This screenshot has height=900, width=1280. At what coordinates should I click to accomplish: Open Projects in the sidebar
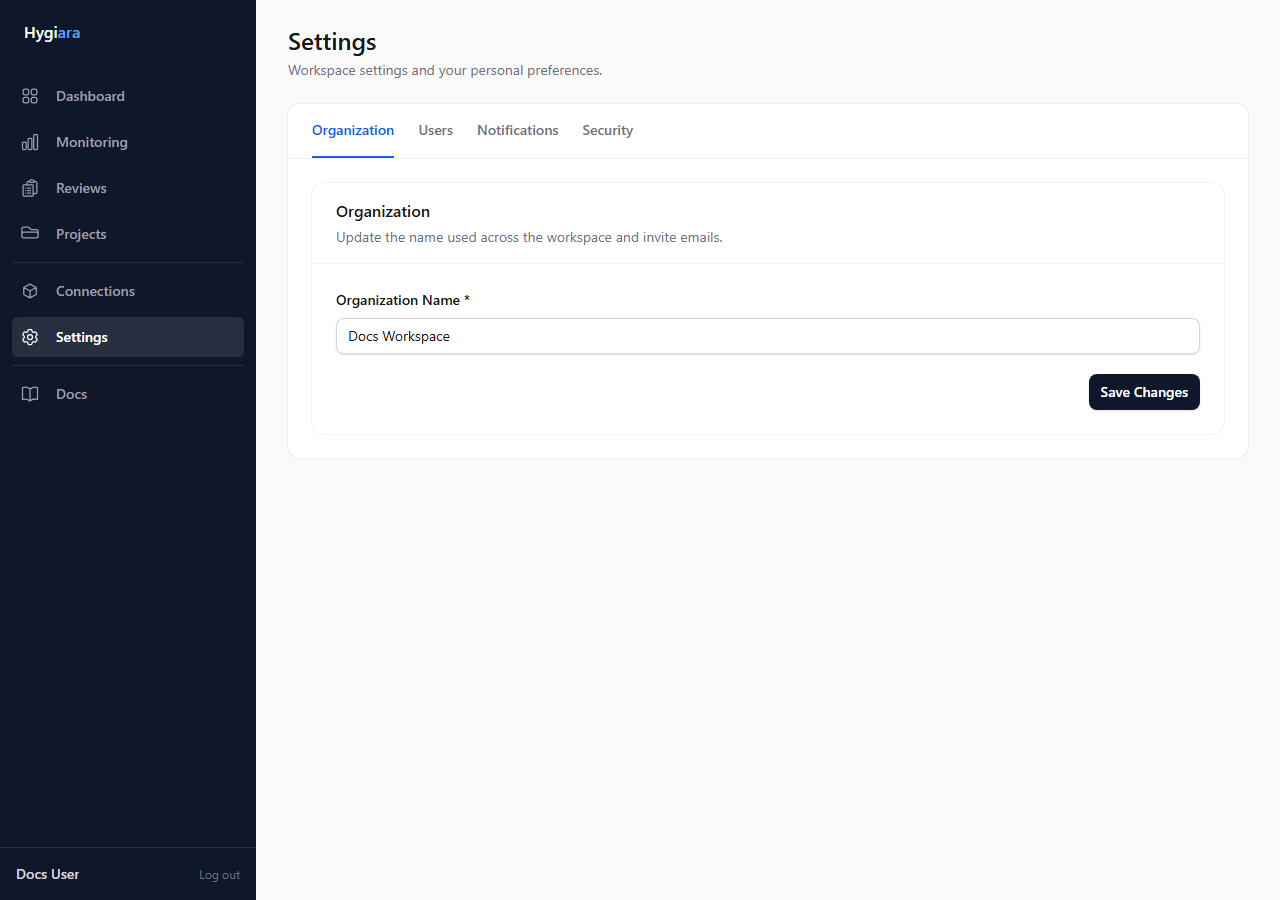(81, 234)
